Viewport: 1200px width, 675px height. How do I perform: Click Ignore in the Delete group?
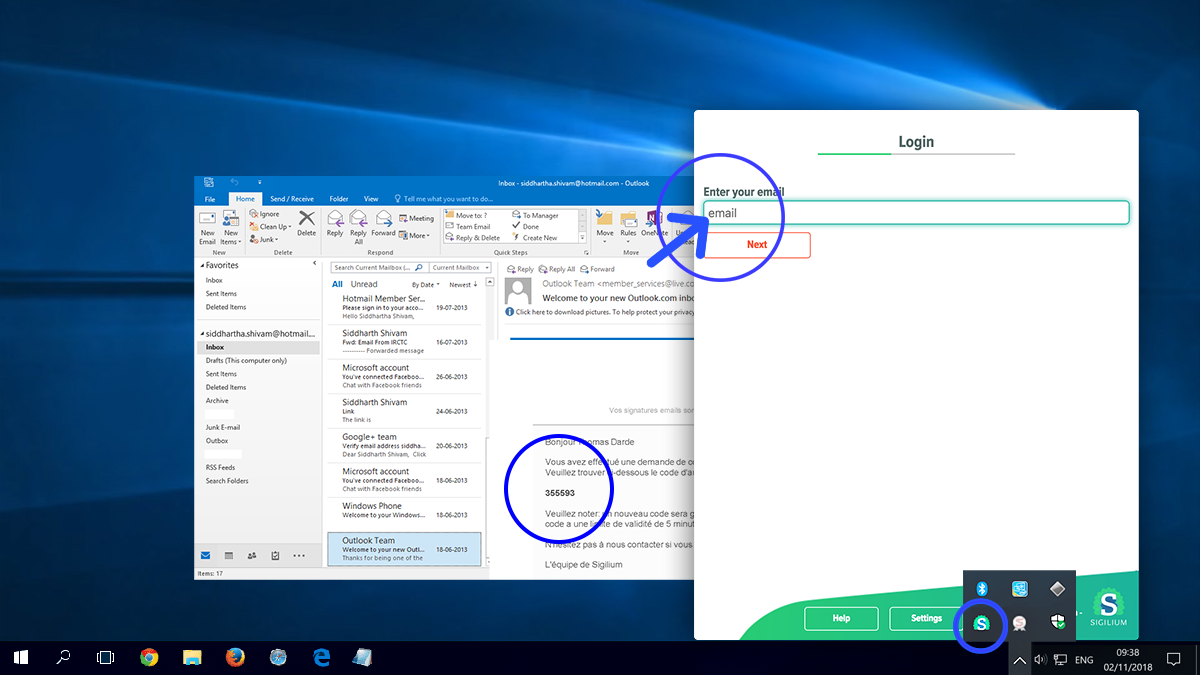click(x=263, y=214)
